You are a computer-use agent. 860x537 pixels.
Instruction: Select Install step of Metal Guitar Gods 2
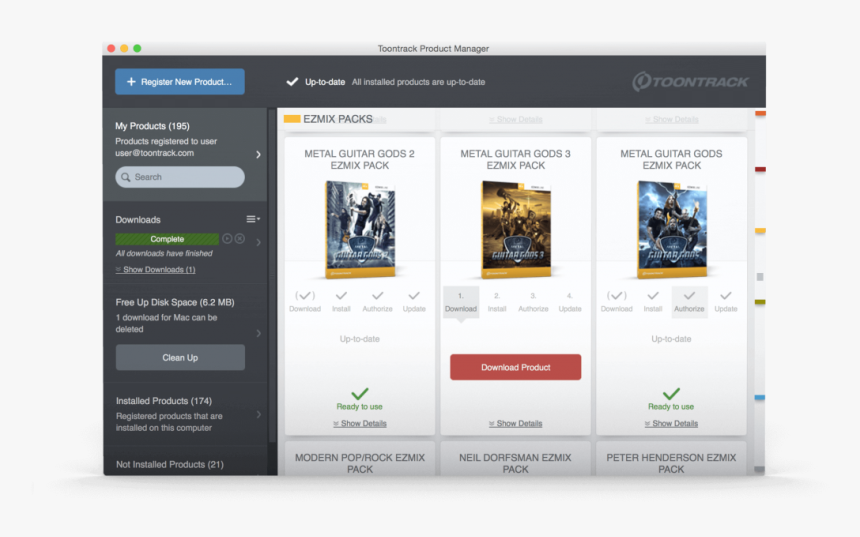(x=341, y=302)
